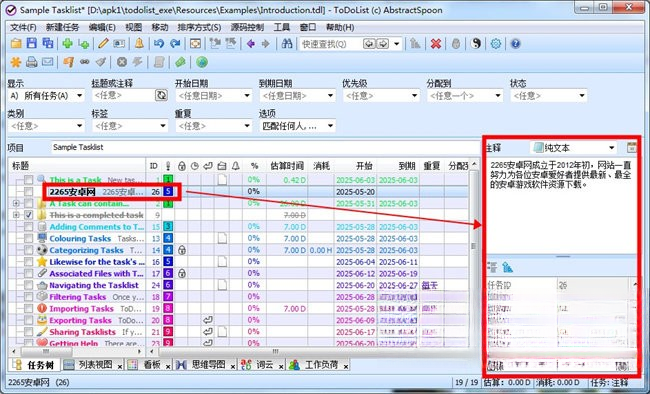Tick the 'Adding Comments to T...' checkbox
The height and width of the screenshot is (394, 650).
click(29, 227)
